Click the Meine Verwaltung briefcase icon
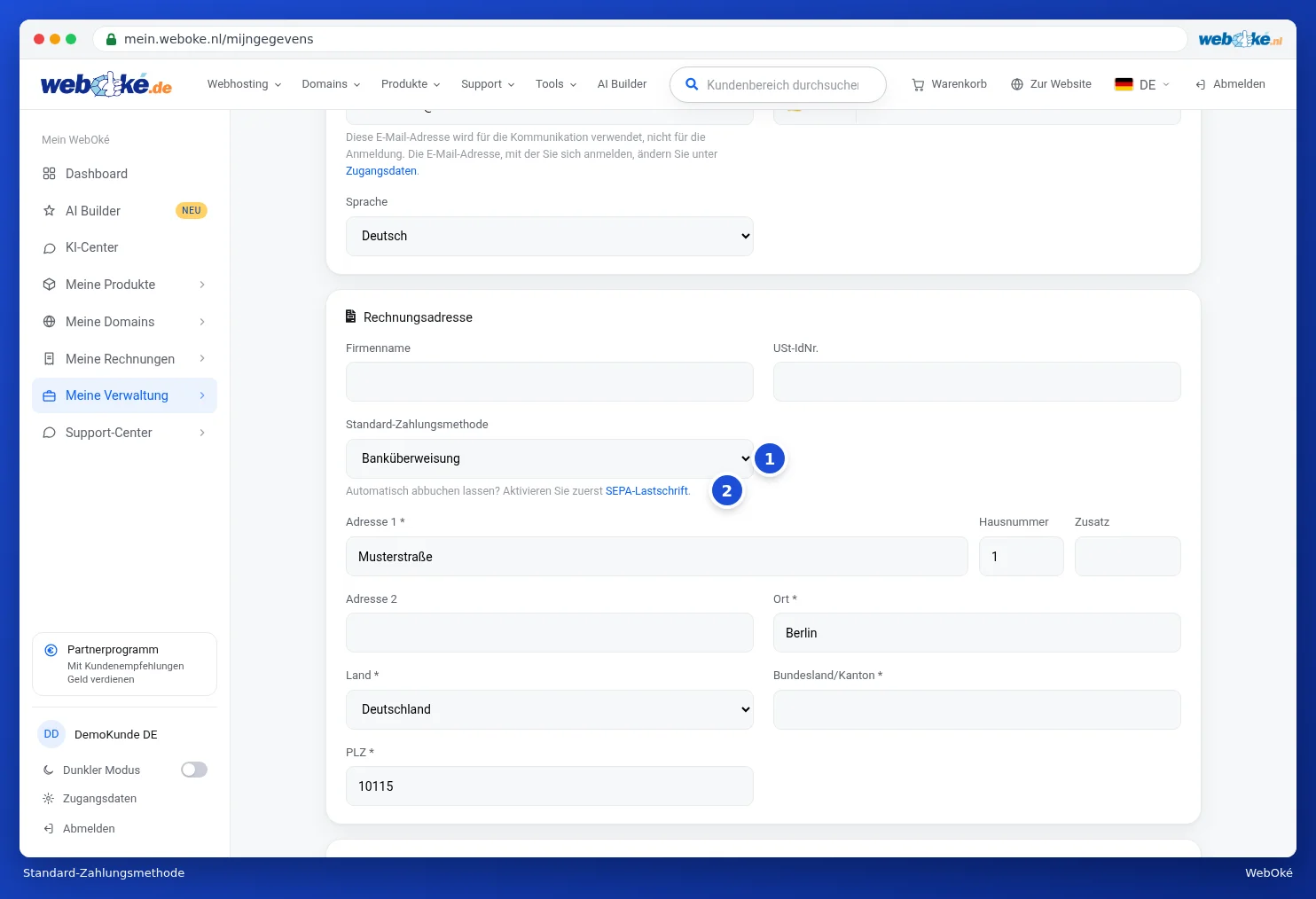 point(50,395)
